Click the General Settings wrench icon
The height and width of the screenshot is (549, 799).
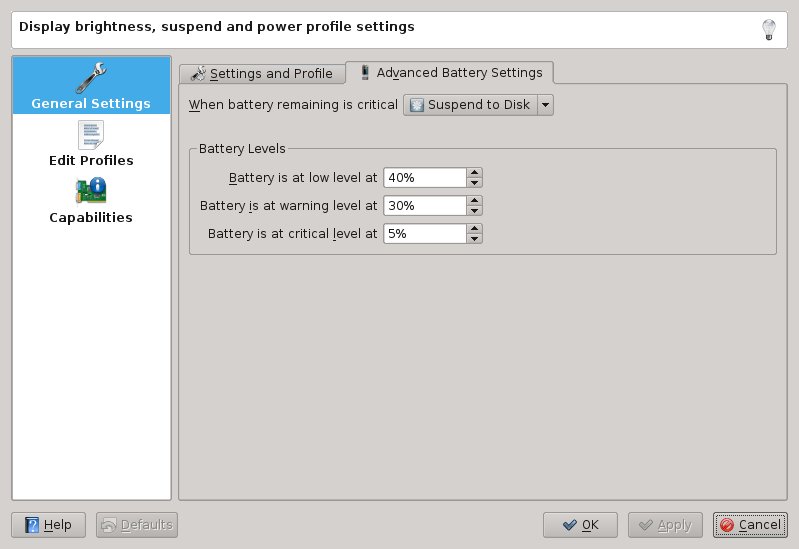point(91,77)
